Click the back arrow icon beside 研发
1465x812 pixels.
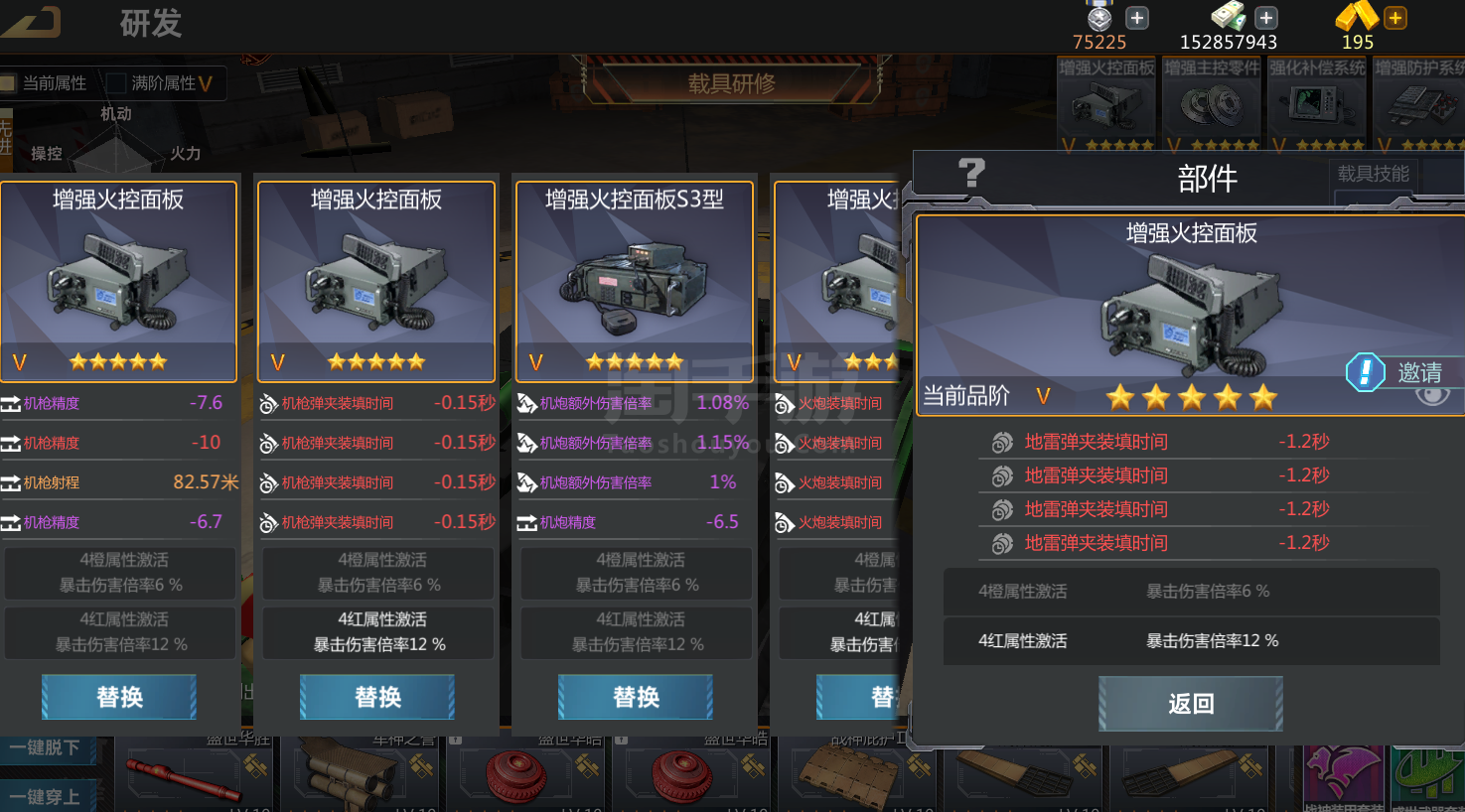pos(32,22)
